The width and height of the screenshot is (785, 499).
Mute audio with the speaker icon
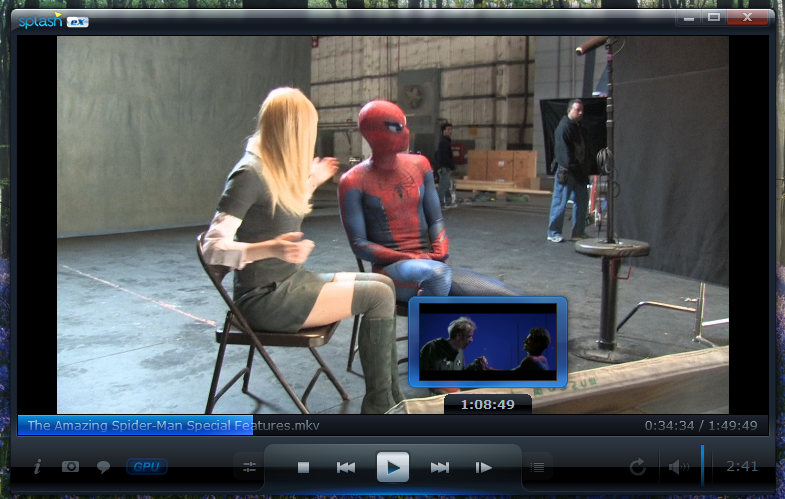[x=679, y=467]
